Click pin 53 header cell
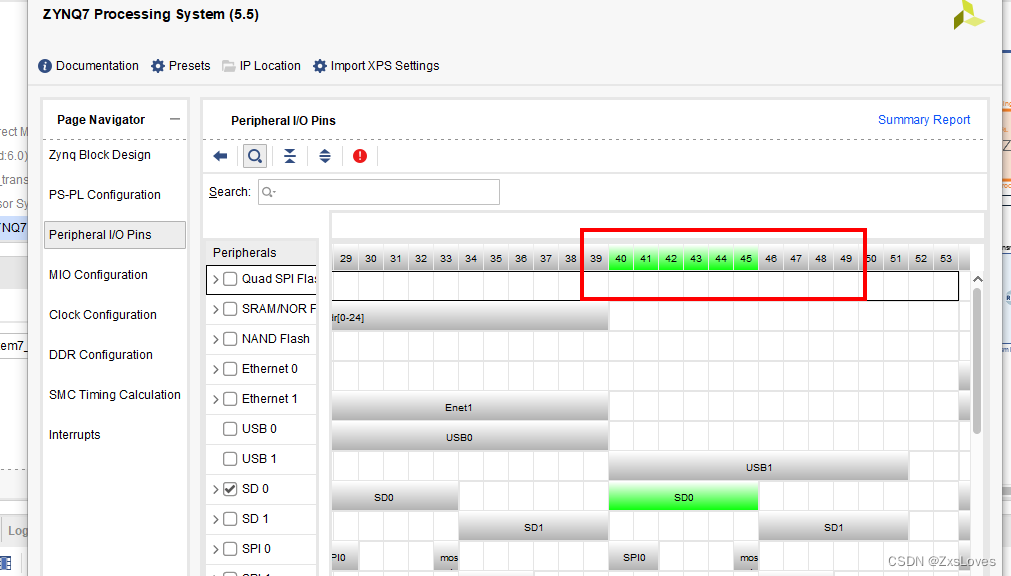The height and width of the screenshot is (576, 1011). pyautogui.click(x=946, y=259)
